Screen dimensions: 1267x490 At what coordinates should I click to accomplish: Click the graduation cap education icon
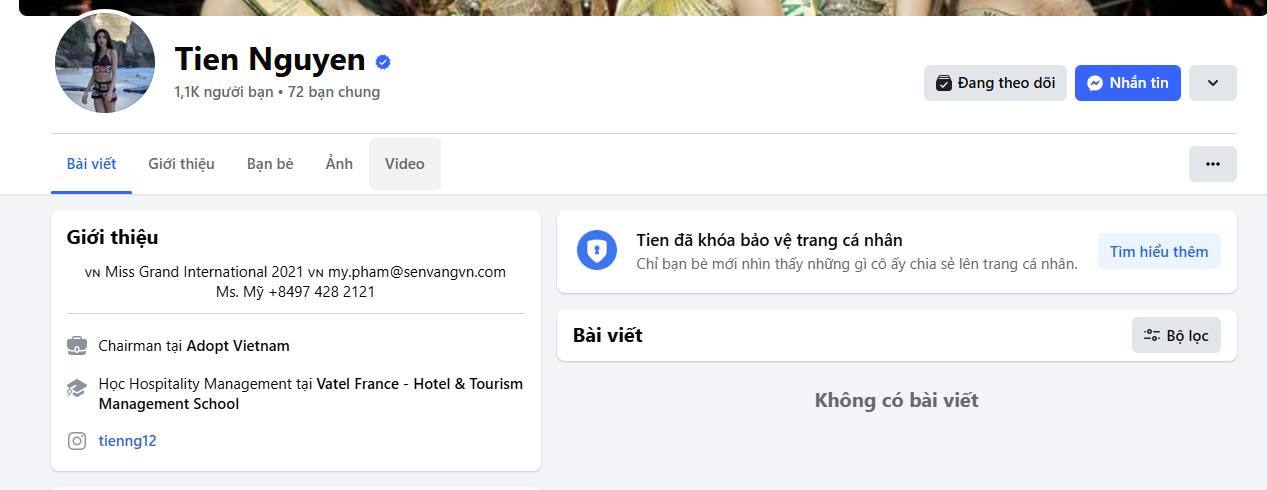pyautogui.click(x=77, y=388)
